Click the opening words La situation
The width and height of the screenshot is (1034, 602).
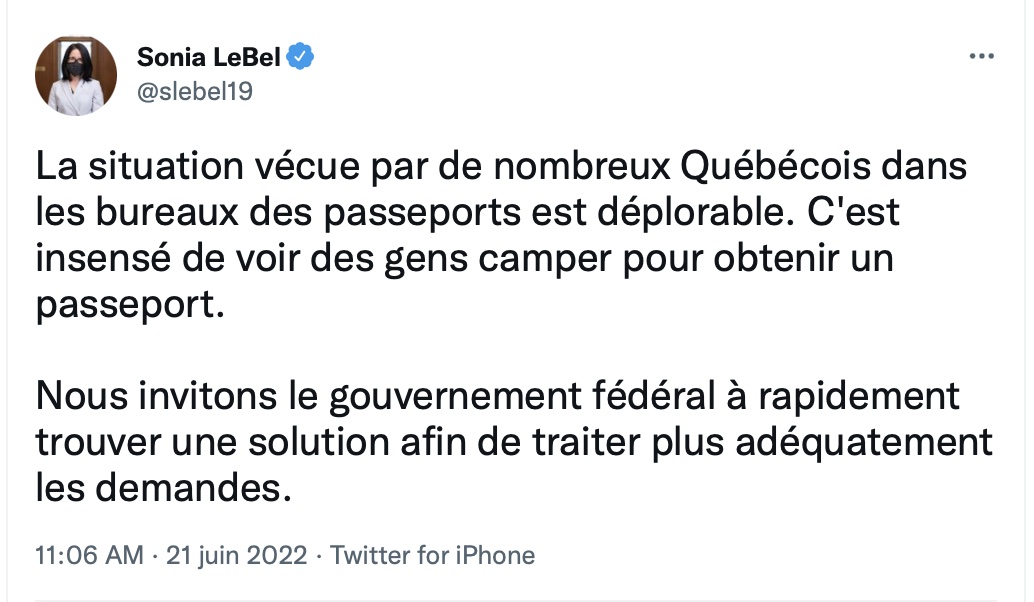click(x=140, y=166)
